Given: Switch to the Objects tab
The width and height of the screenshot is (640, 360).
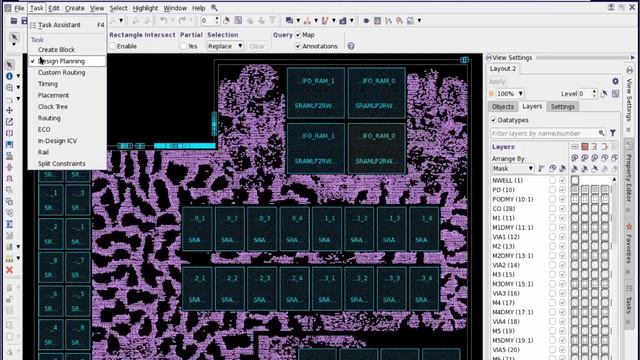Looking at the screenshot, I should point(502,107).
